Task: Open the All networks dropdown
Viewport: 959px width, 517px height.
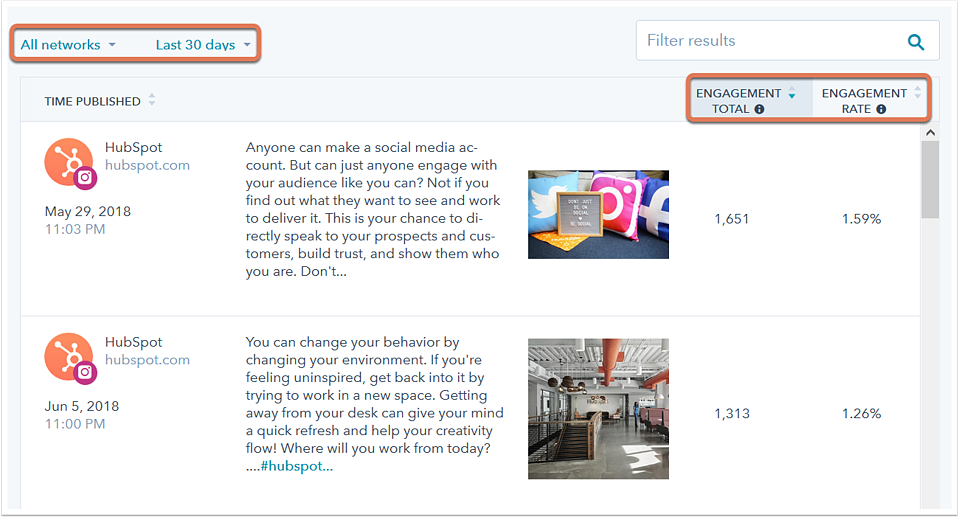Action: 68,45
